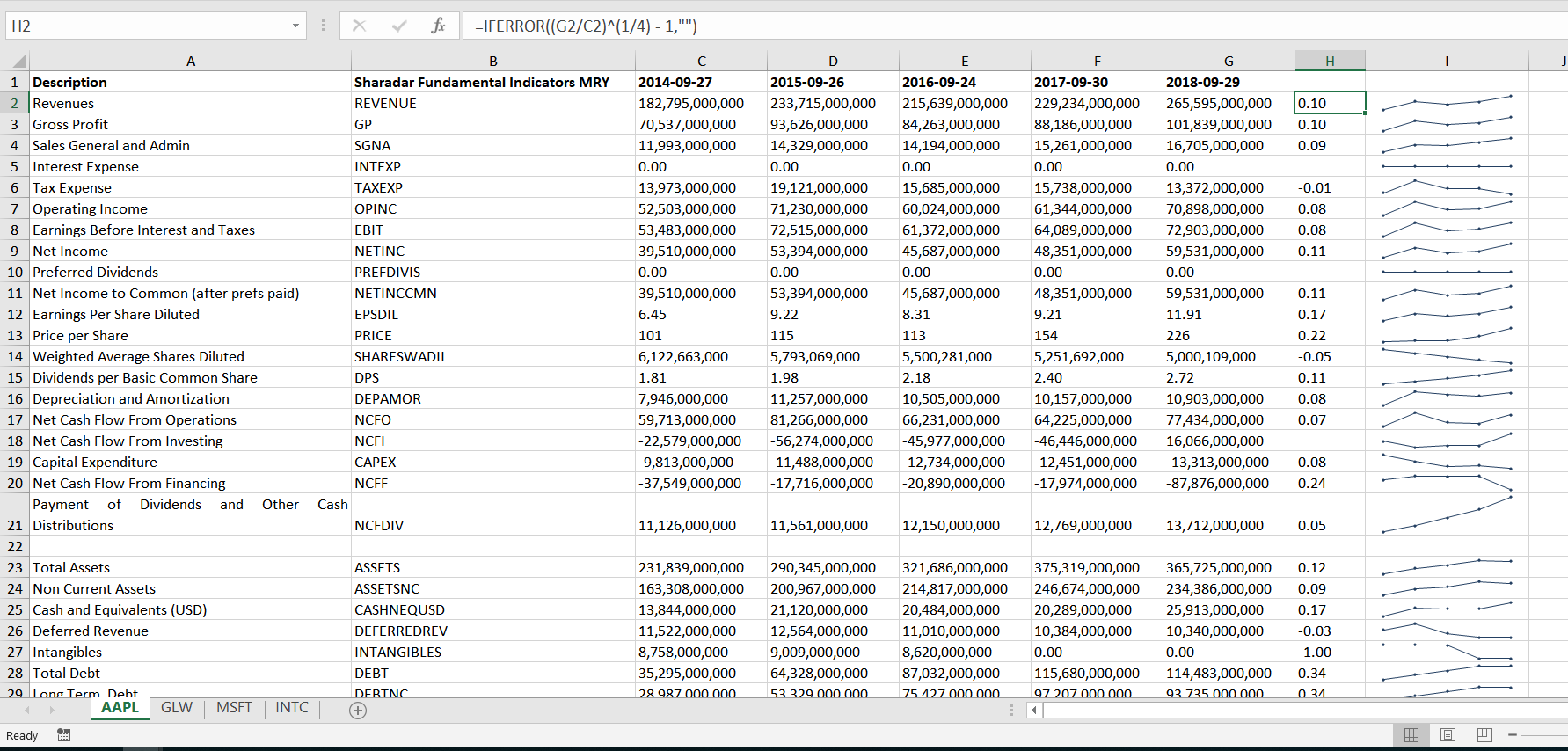Switch to Page Break Preview view
The width and height of the screenshot is (1568, 751).
(x=1484, y=735)
